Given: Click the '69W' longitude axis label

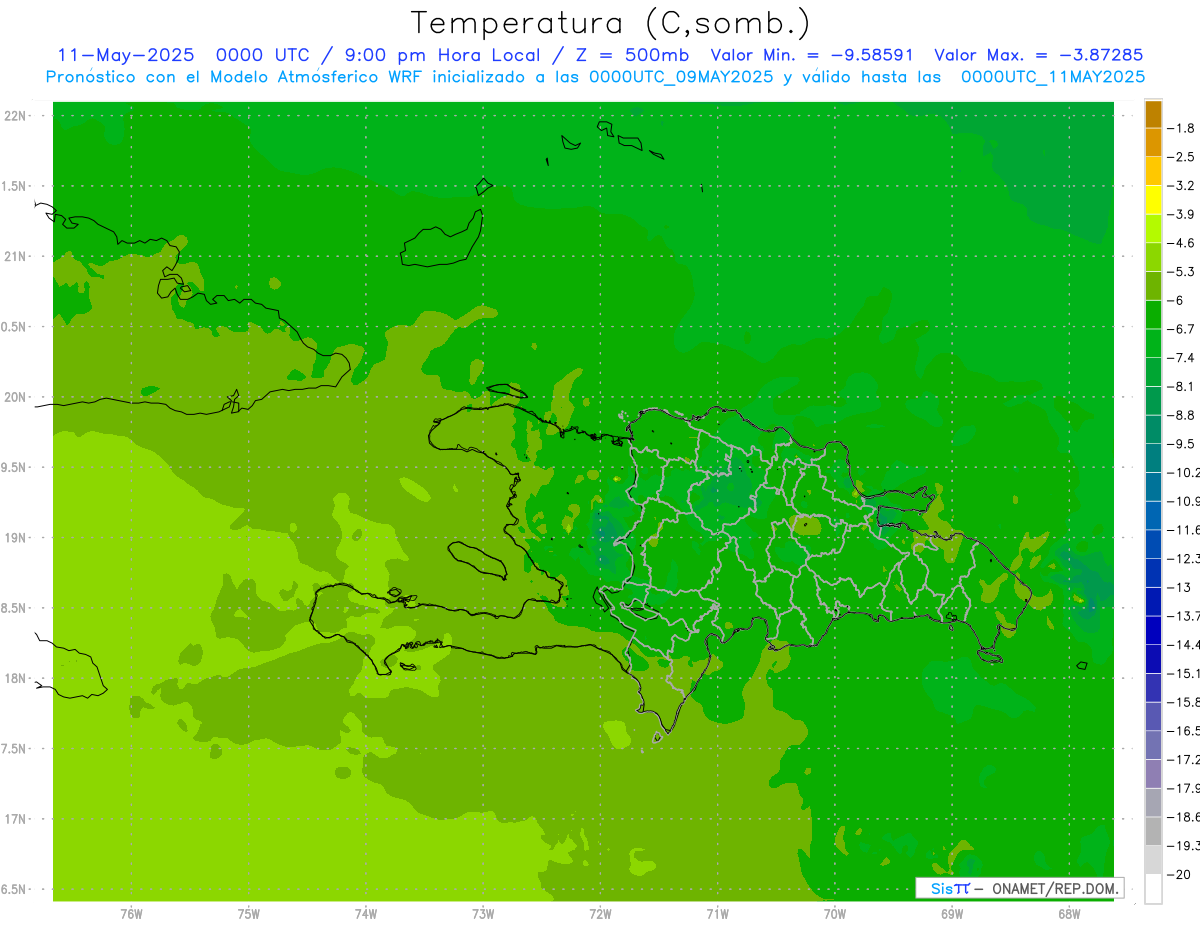Looking at the screenshot, I should [x=952, y=914].
